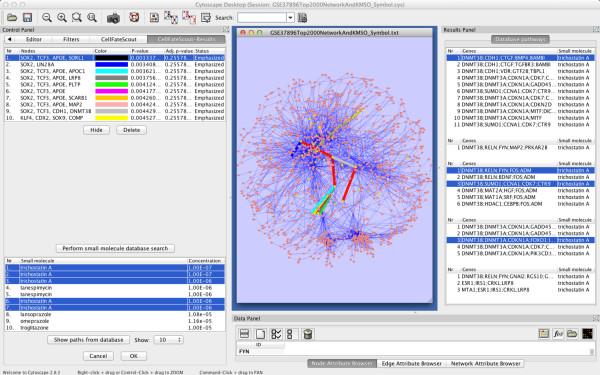Select the CellFateScout-Results tab
Image resolution: width=600 pixels, height=375 pixels.
186,39
